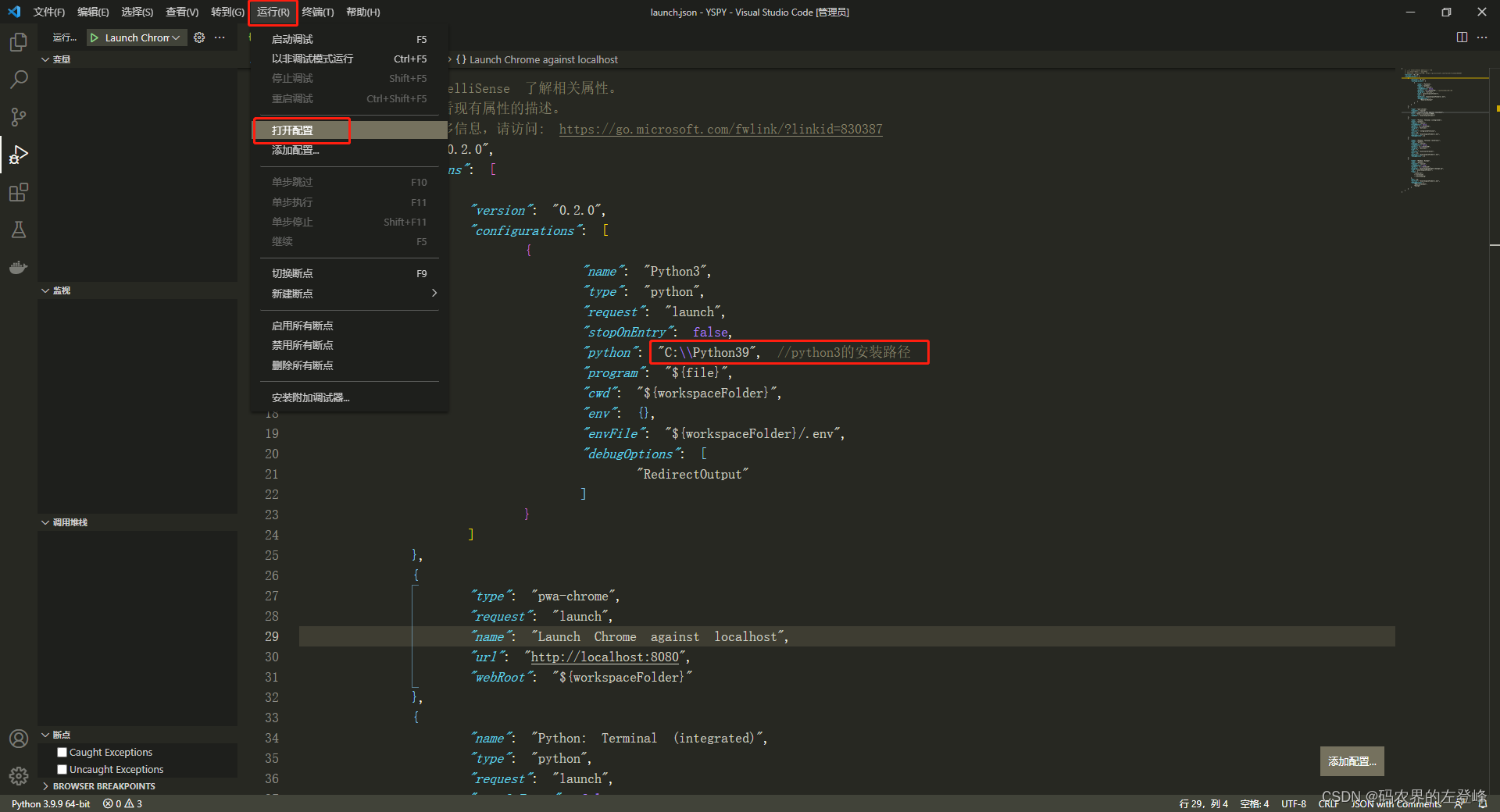1500x812 pixels.
Task: Open the Docker view icon
Action: point(19,267)
